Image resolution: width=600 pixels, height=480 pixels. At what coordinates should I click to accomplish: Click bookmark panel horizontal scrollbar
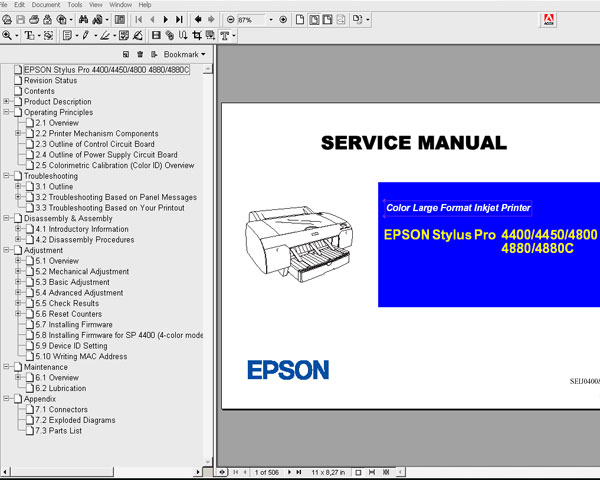click(x=101, y=472)
